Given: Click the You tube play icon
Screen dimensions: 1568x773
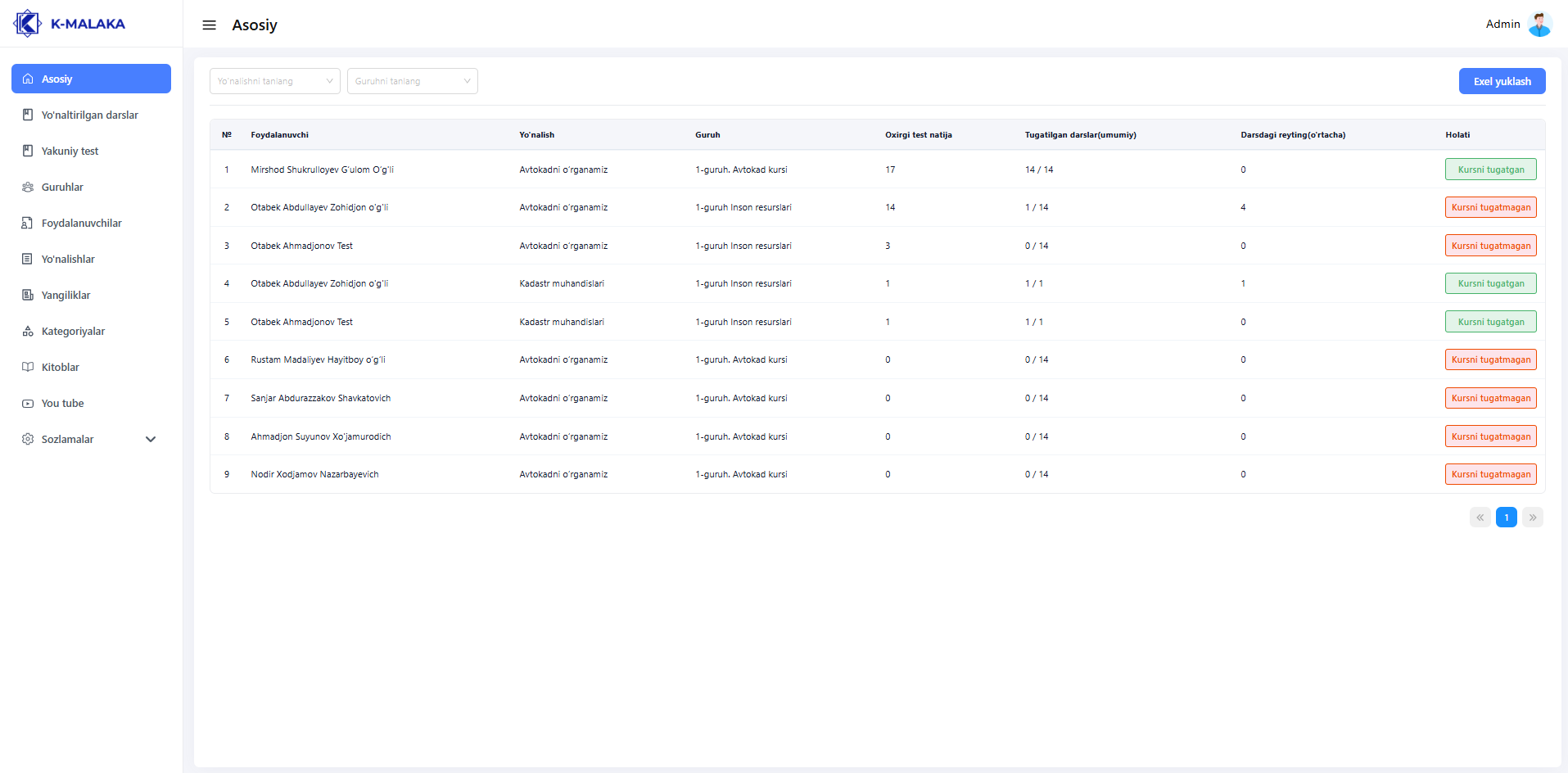Looking at the screenshot, I should click(x=28, y=404).
